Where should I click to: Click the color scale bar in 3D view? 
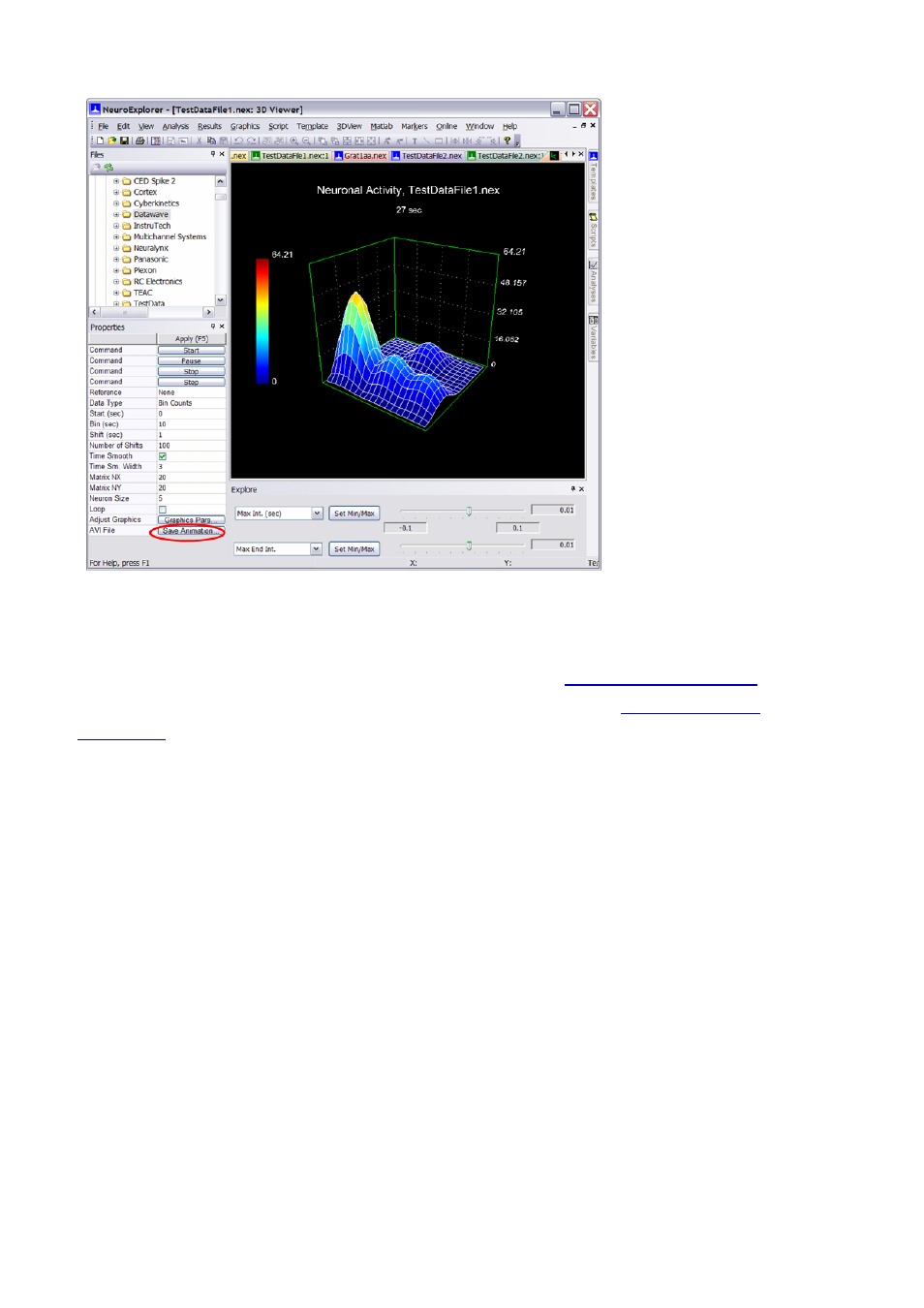point(262,321)
